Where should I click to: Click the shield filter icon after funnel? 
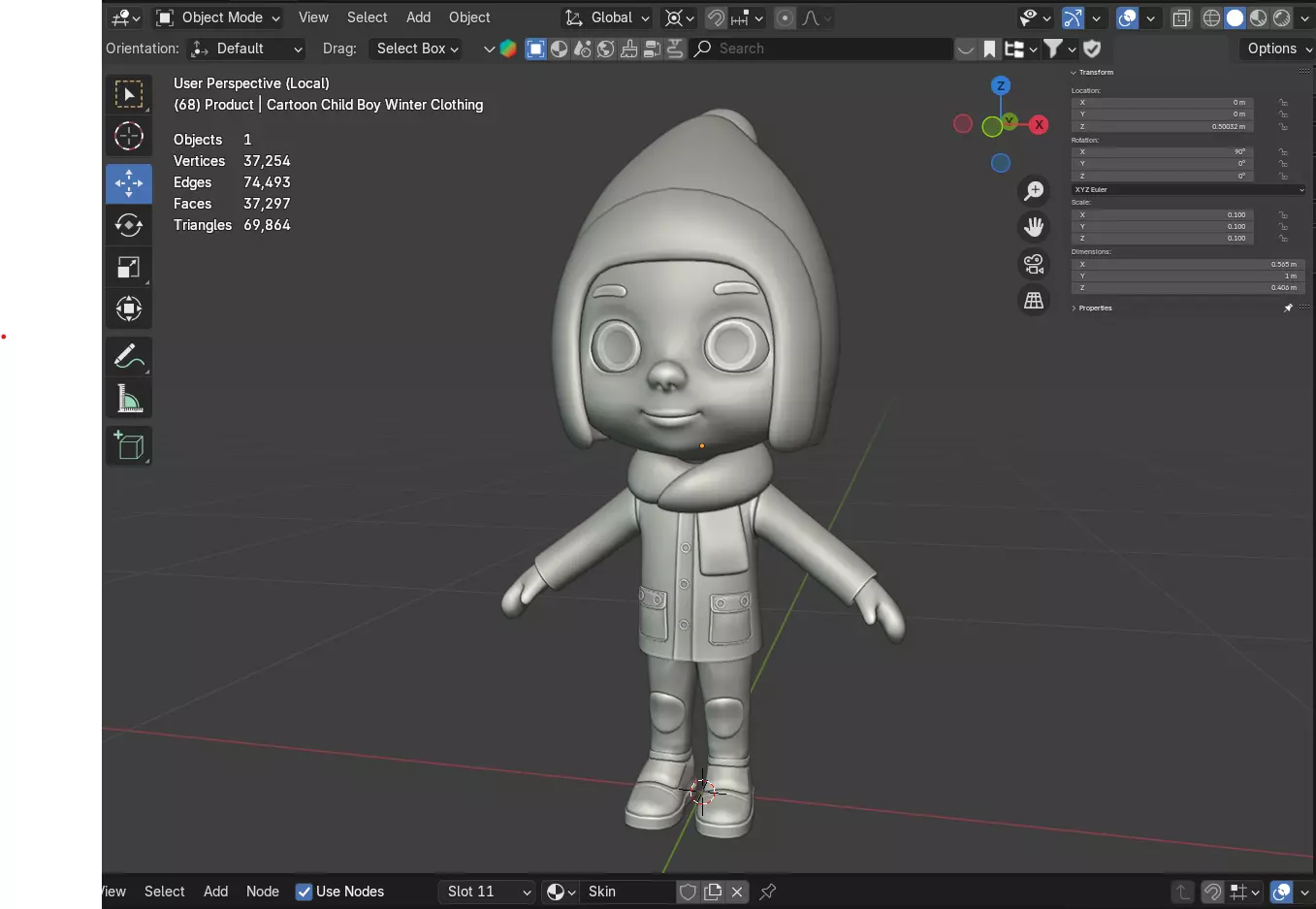(x=1092, y=49)
